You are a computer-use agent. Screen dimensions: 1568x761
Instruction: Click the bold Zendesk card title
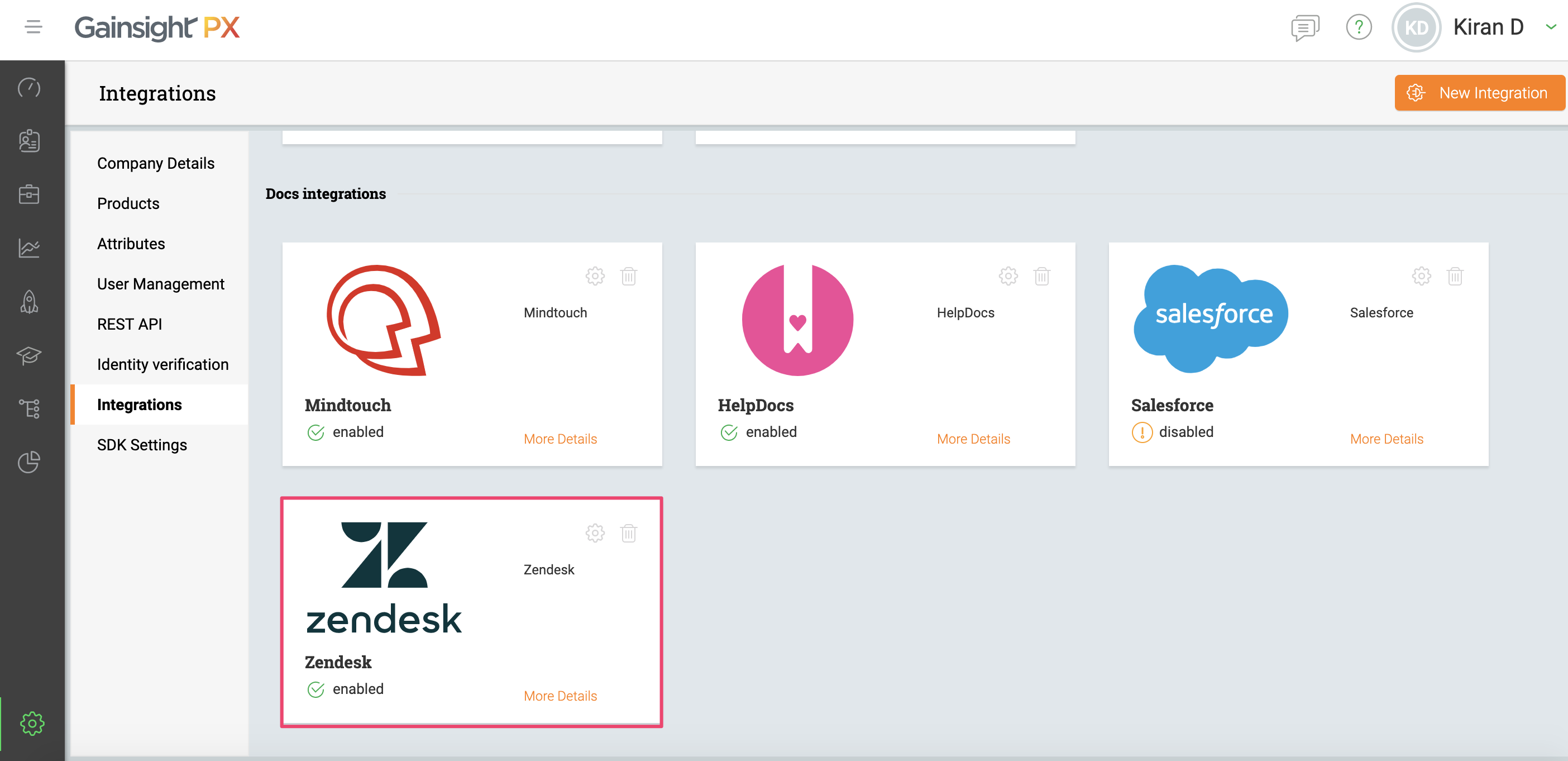[x=338, y=662]
